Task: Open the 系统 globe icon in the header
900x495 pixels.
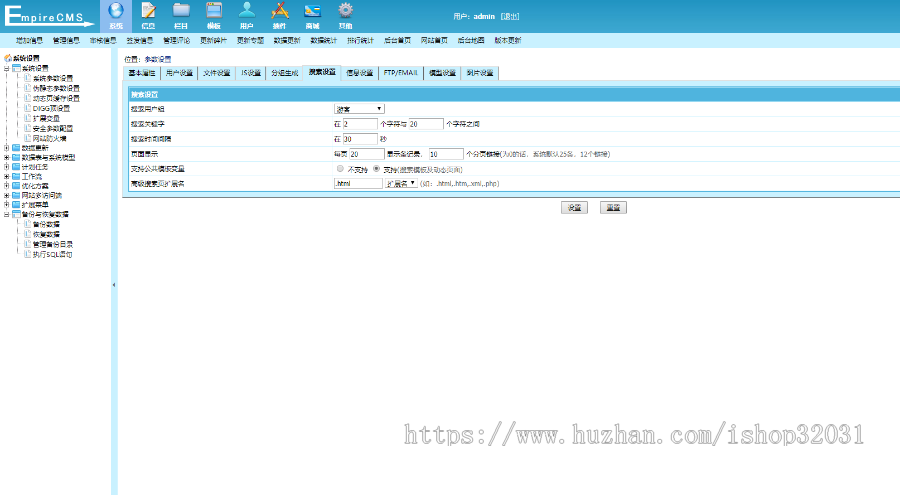Action: click(x=116, y=11)
